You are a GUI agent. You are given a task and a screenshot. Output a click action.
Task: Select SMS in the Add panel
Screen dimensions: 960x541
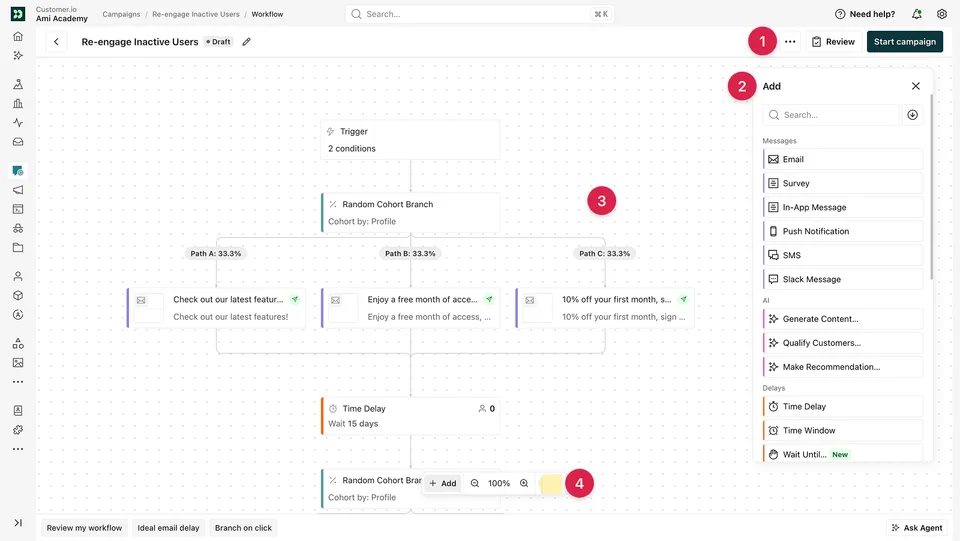[x=842, y=255]
